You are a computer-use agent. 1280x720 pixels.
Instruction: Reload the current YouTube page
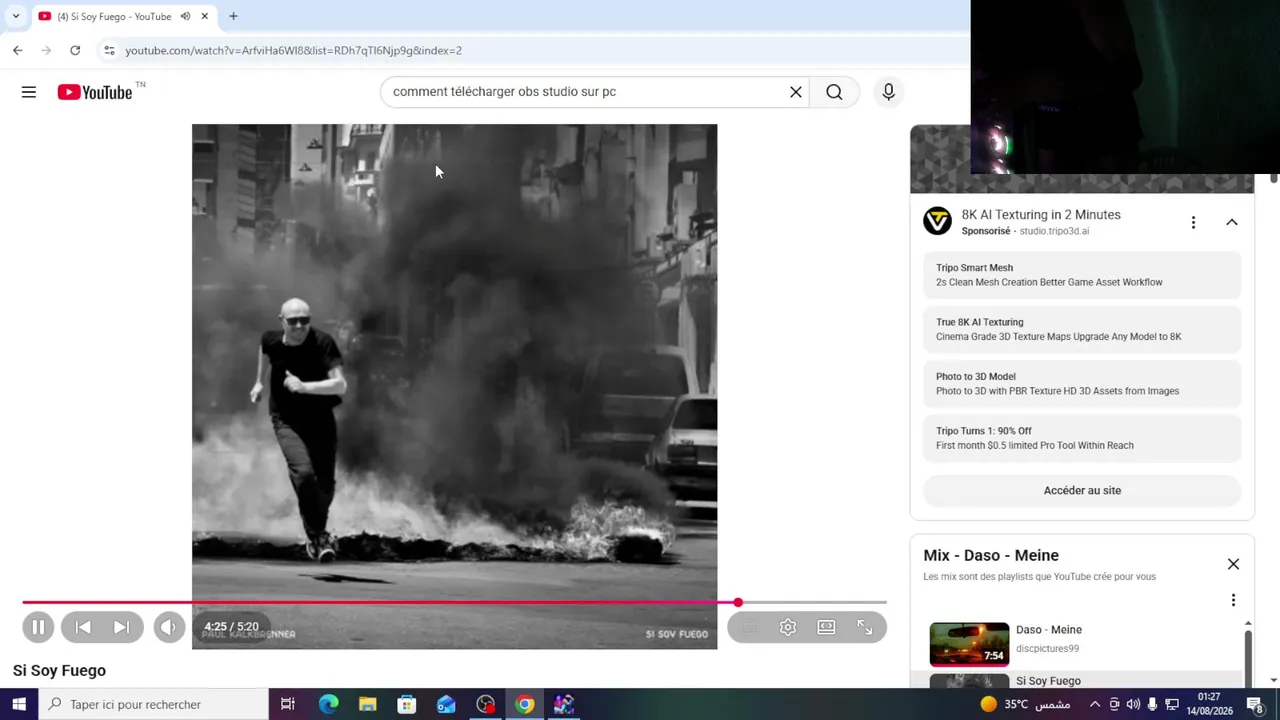(x=75, y=50)
